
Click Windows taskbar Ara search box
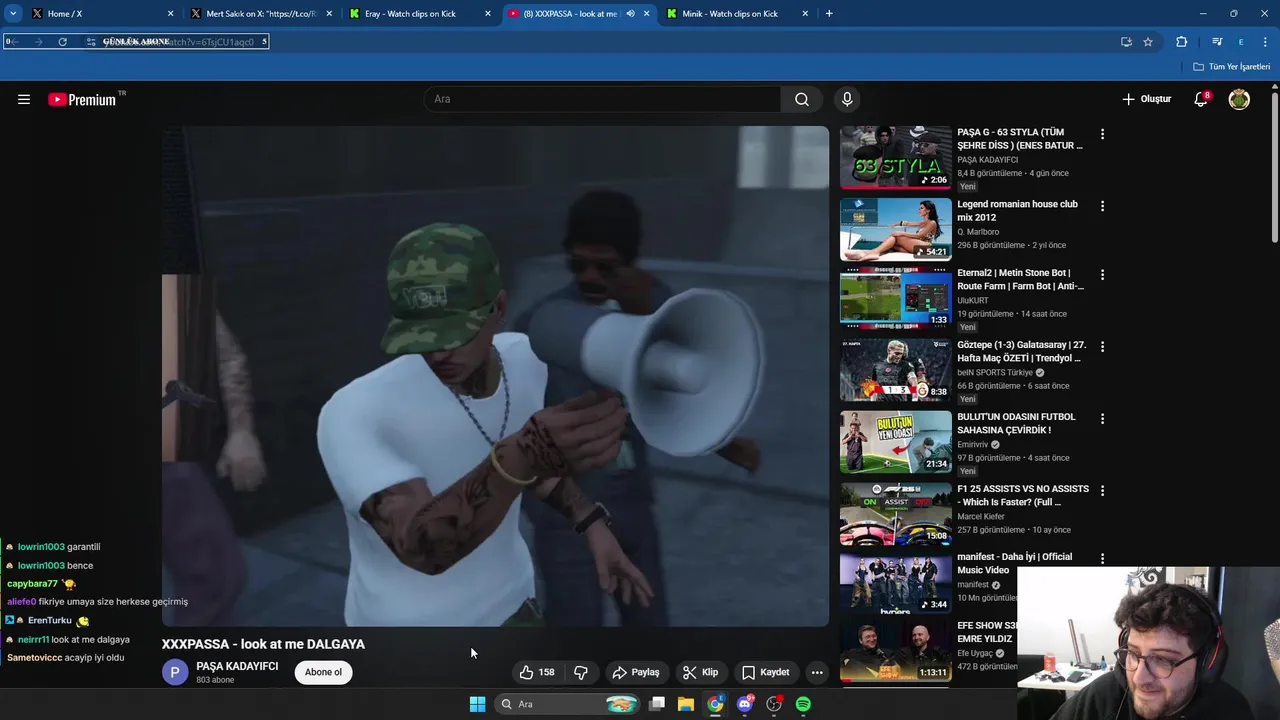(x=568, y=704)
